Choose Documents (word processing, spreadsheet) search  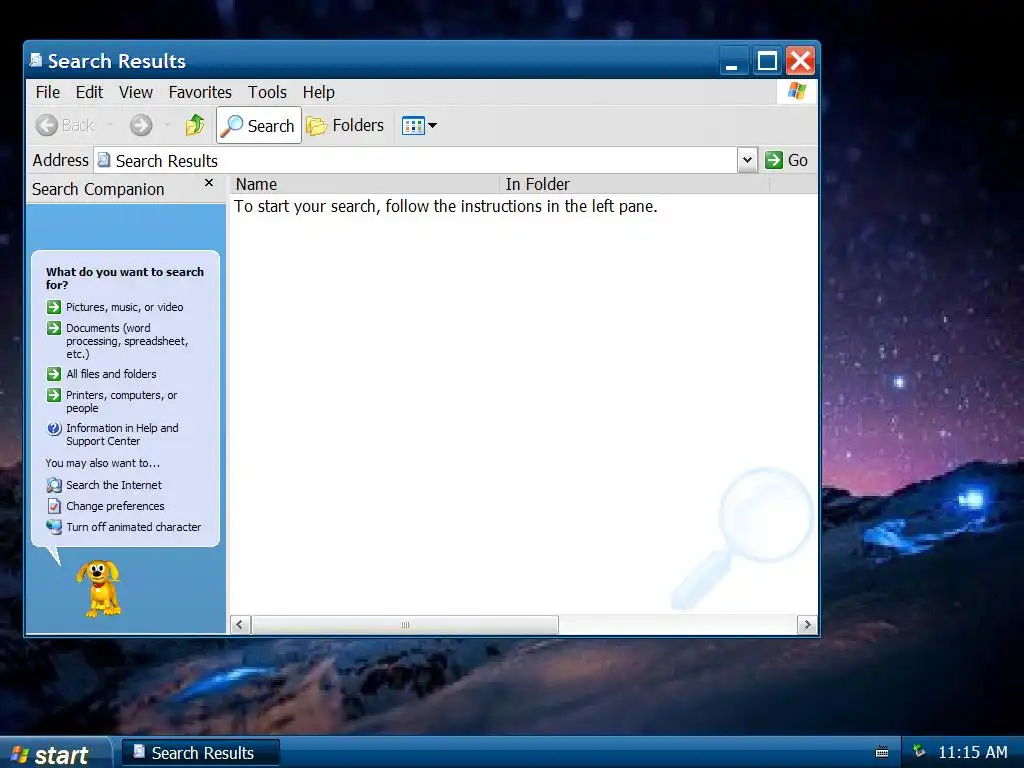[127, 341]
